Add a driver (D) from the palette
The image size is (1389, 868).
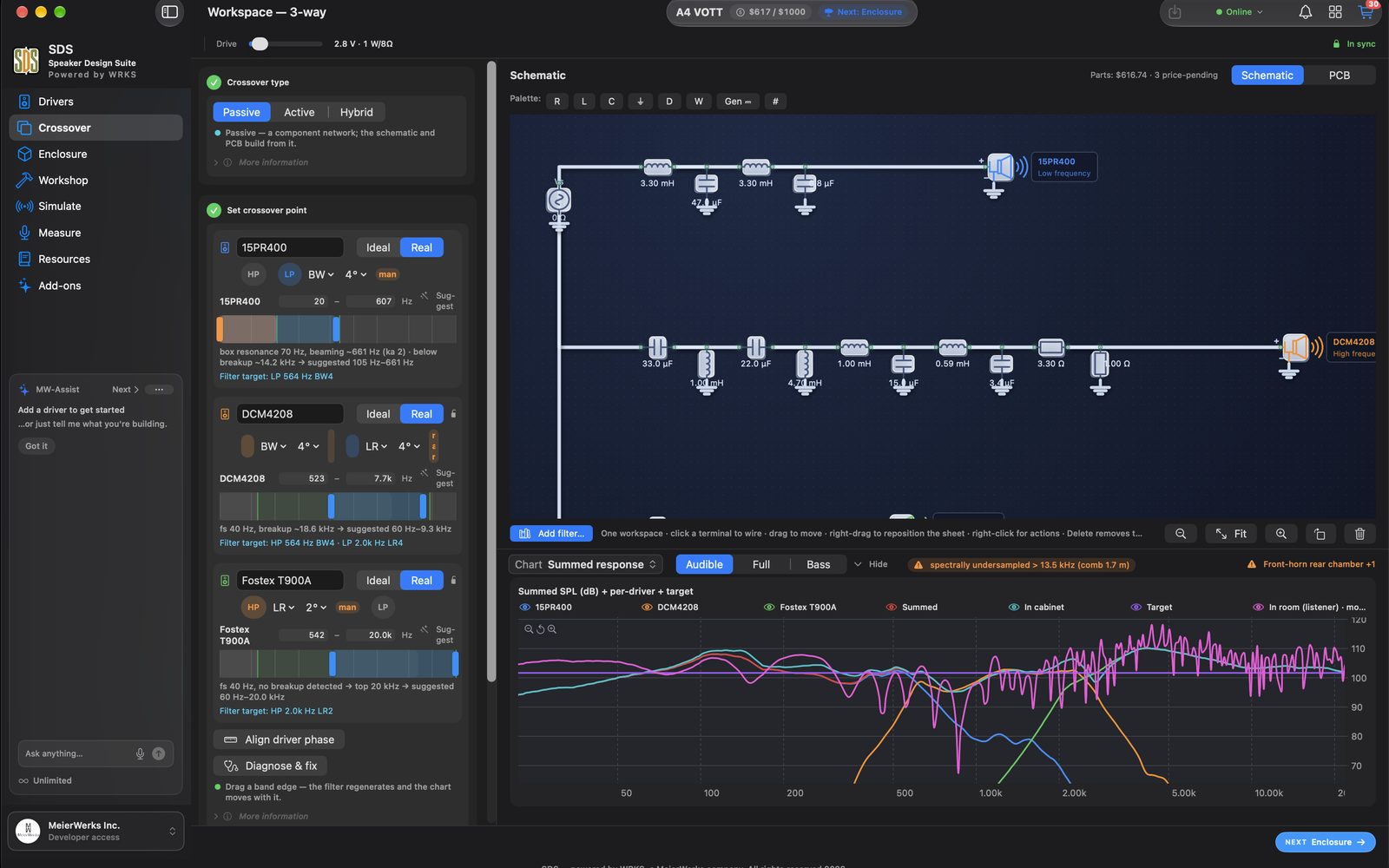(x=669, y=102)
